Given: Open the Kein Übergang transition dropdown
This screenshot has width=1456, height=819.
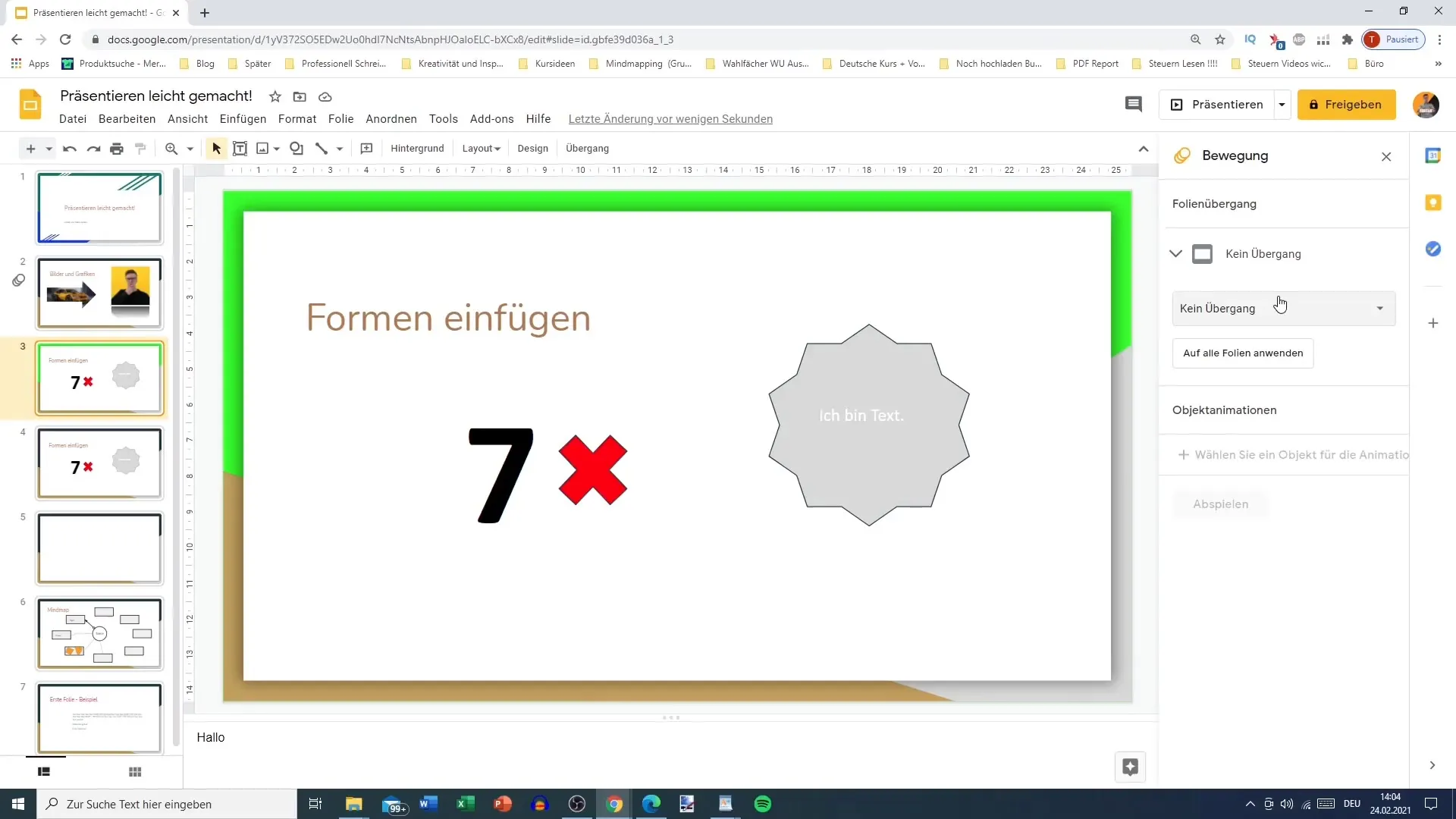Looking at the screenshot, I should (x=1283, y=309).
